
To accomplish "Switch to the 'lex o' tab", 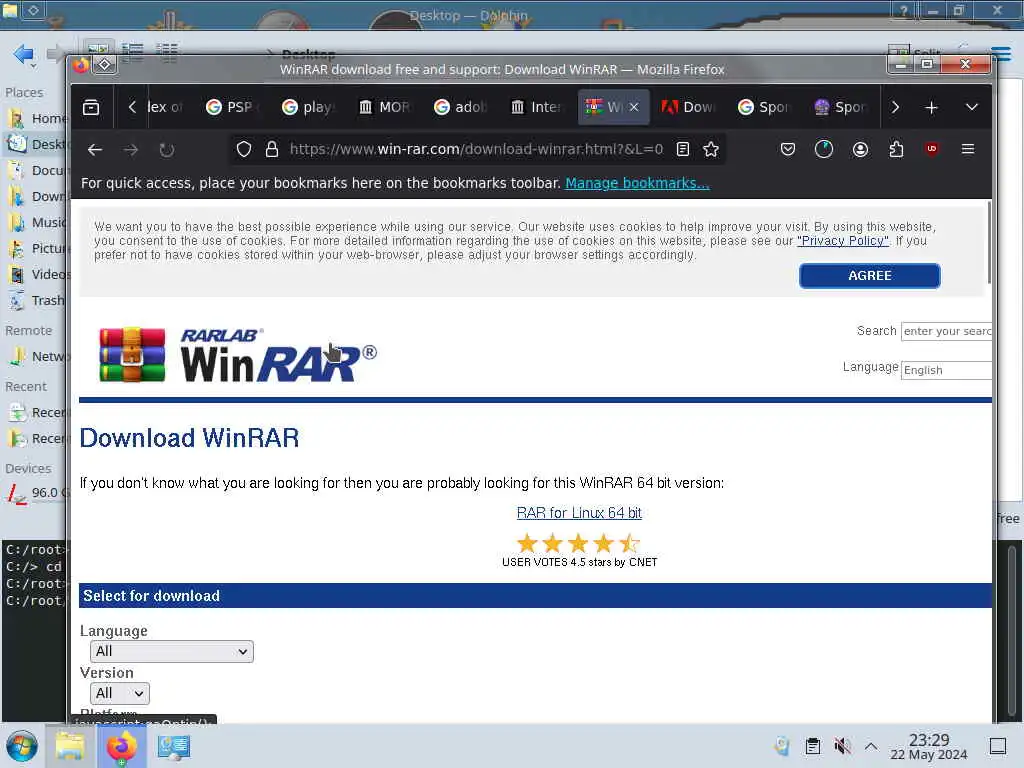I will point(164,107).
